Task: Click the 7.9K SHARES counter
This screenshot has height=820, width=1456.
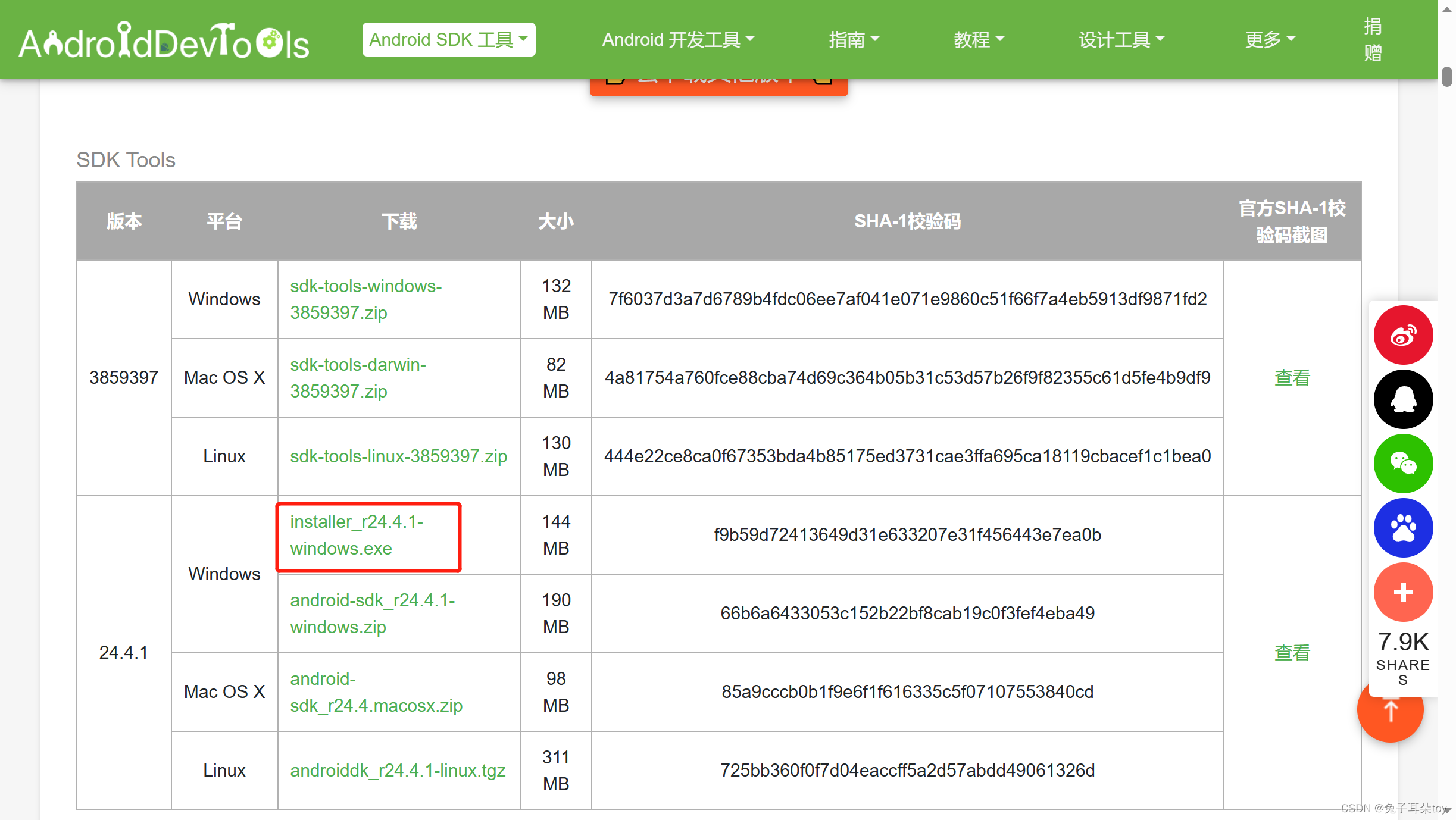Action: pos(1403,658)
